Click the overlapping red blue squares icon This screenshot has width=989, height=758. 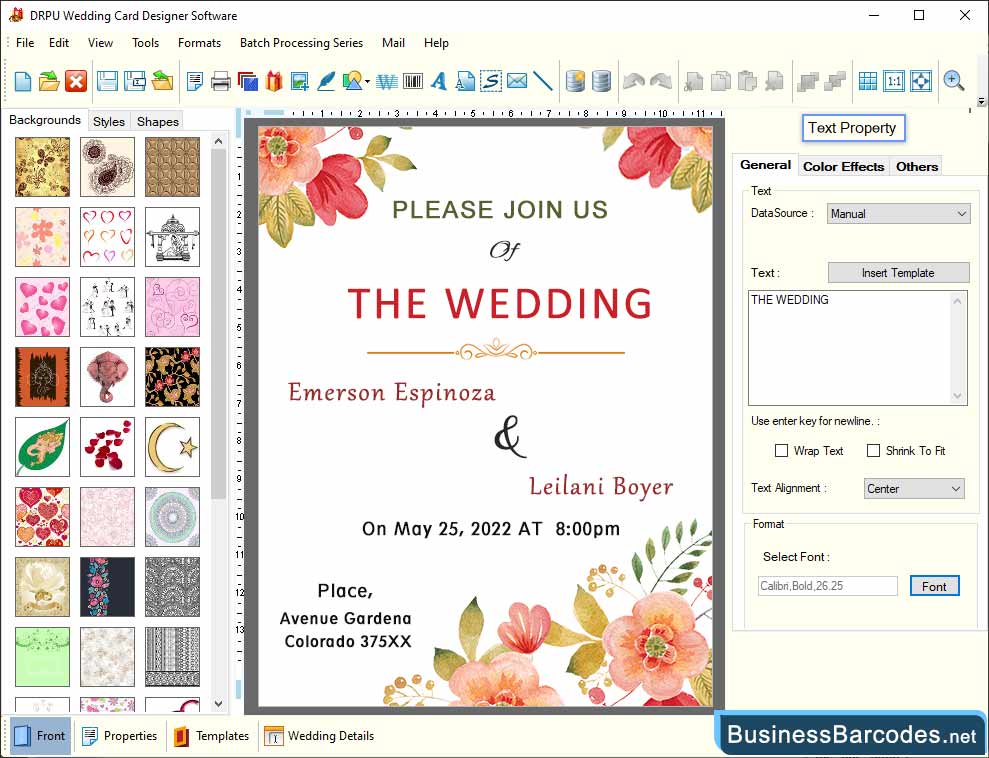pos(247,81)
